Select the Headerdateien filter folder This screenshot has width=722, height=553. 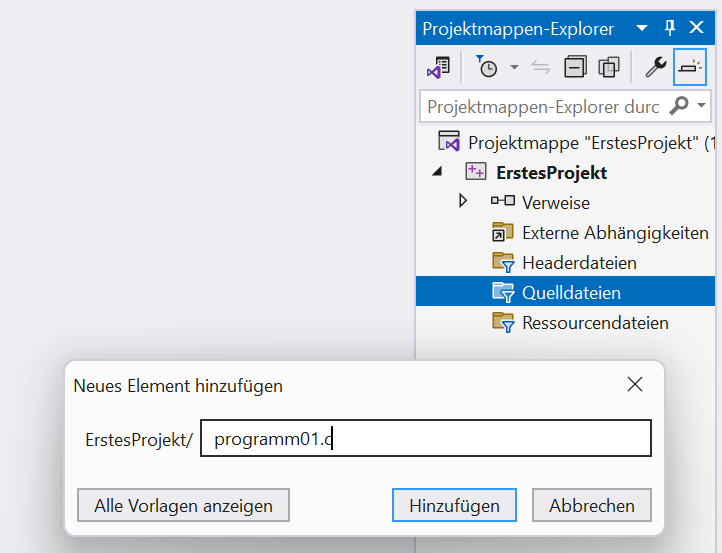coord(579,263)
